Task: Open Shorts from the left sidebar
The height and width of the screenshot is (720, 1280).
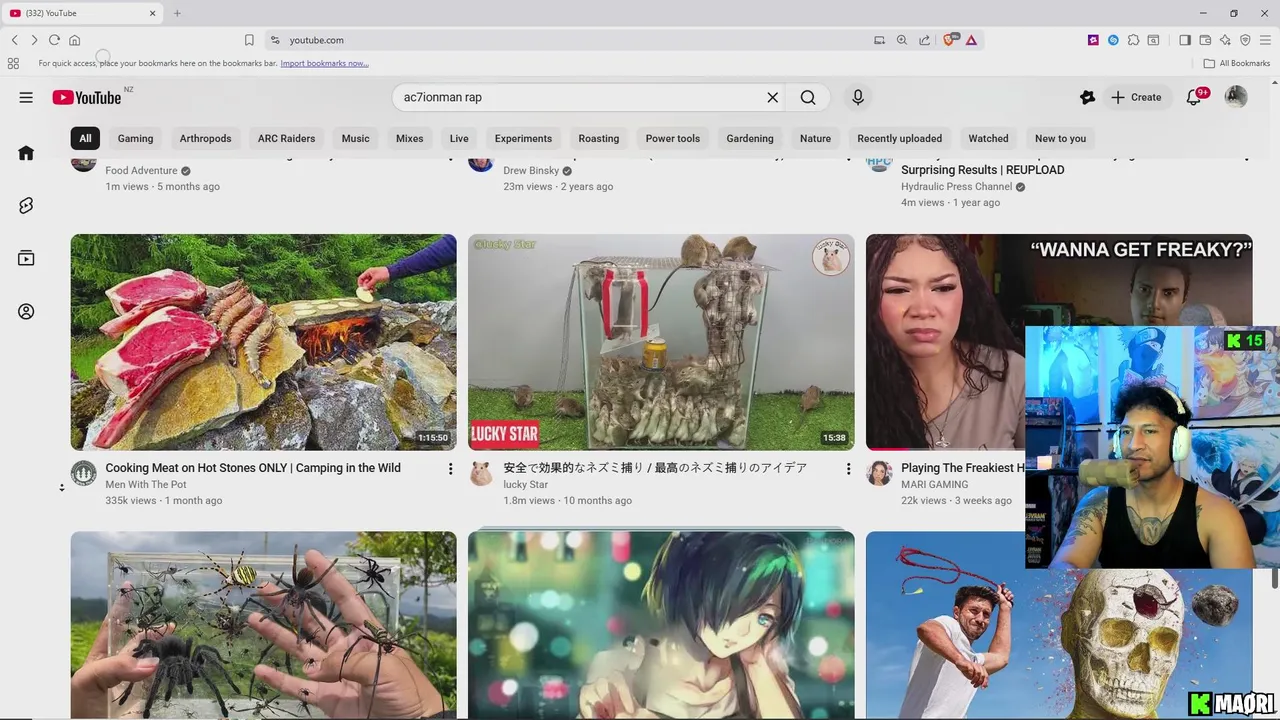Action: pos(26,205)
